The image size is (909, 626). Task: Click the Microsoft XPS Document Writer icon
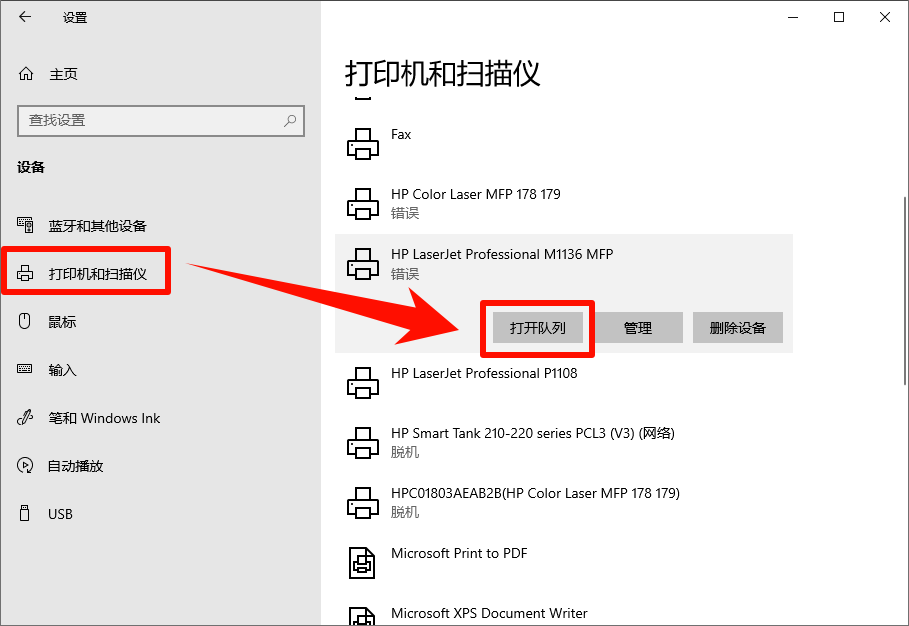tap(362, 616)
